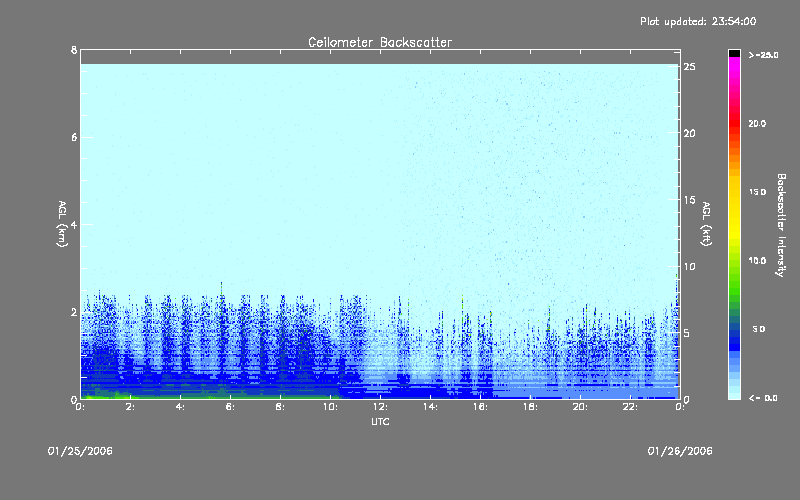Click the 6 km tick label
800x500 pixels.
pyautogui.click(x=74, y=137)
